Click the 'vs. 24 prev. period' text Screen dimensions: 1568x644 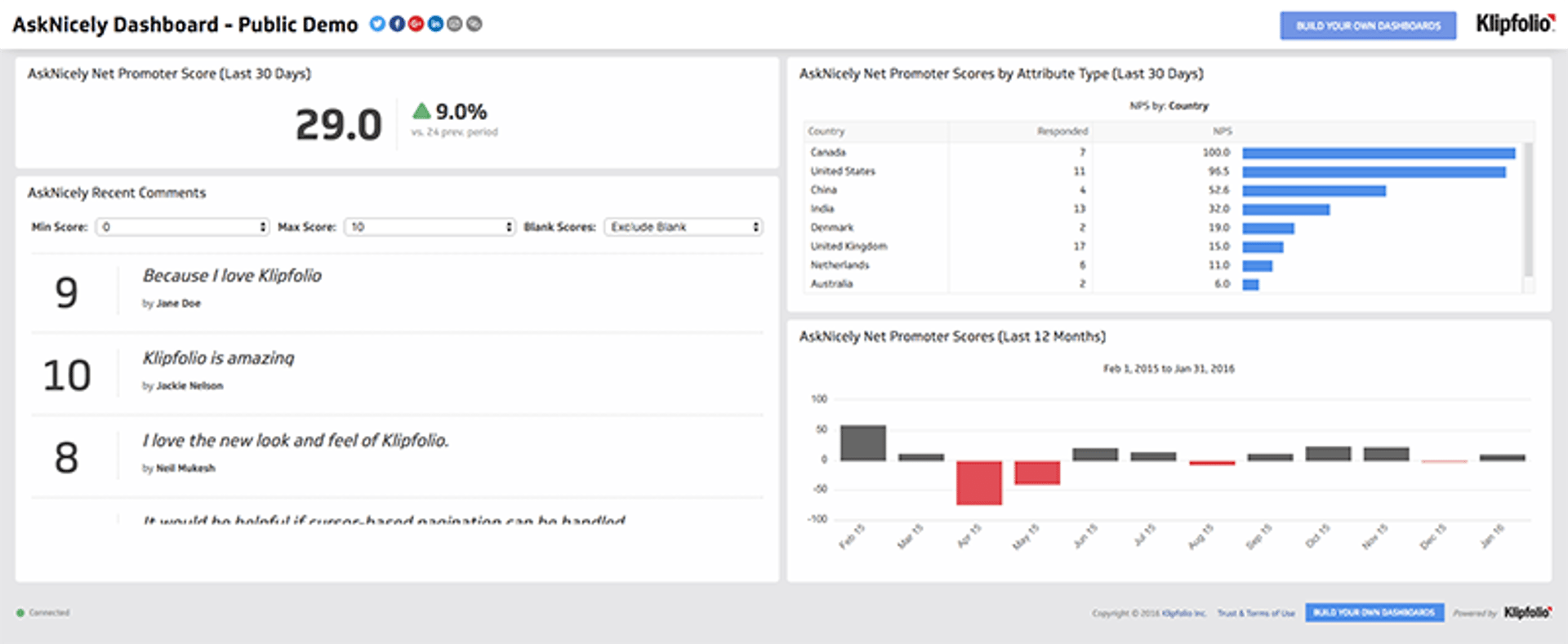[454, 132]
